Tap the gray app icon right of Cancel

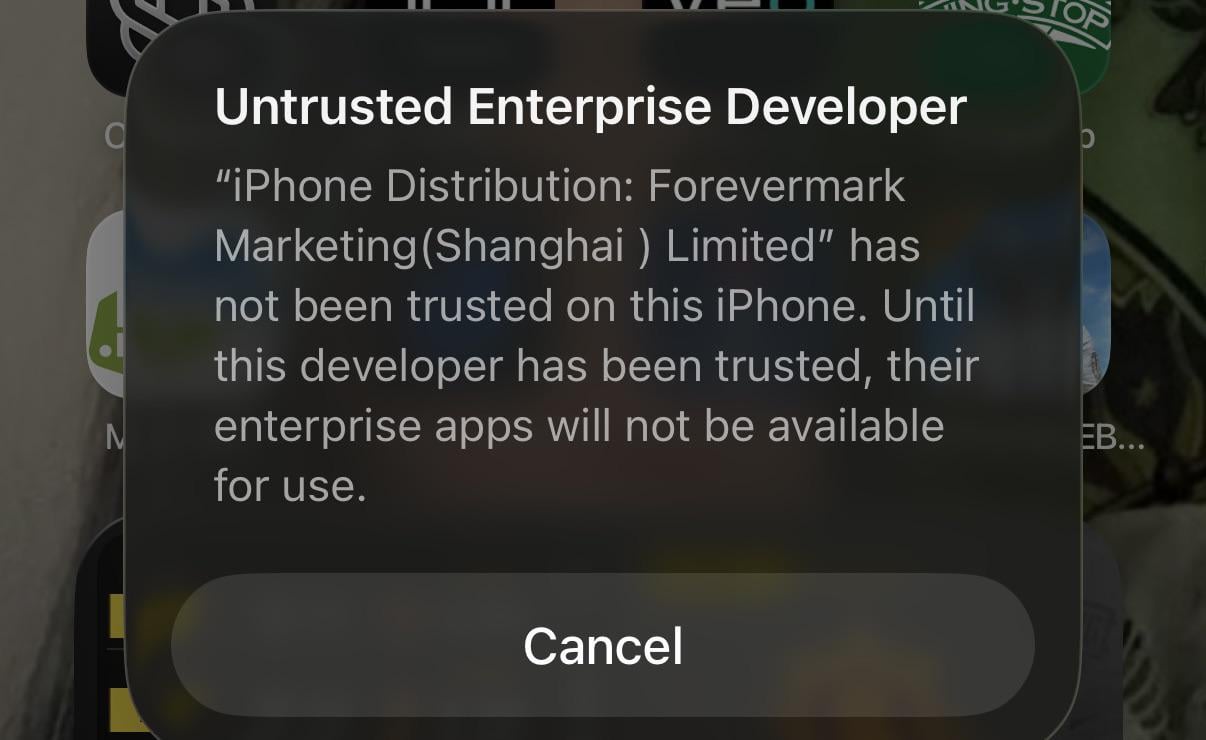pyautogui.click(x=1101, y=630)
